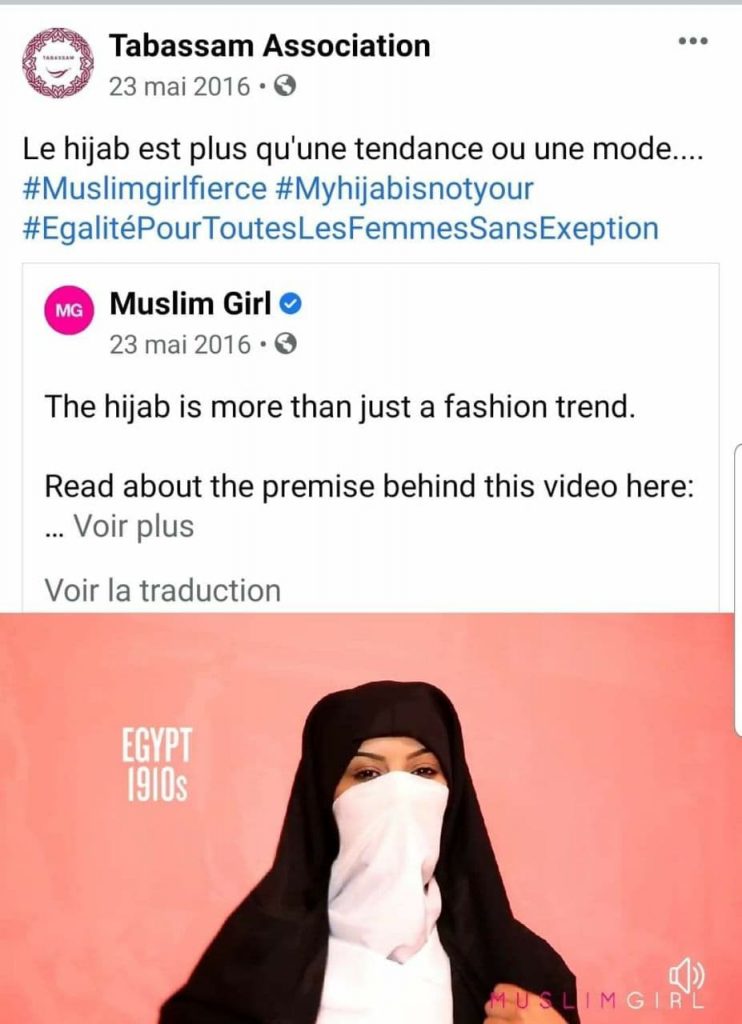
Task: Click the blue verified badge
Action: pos(291,304)
